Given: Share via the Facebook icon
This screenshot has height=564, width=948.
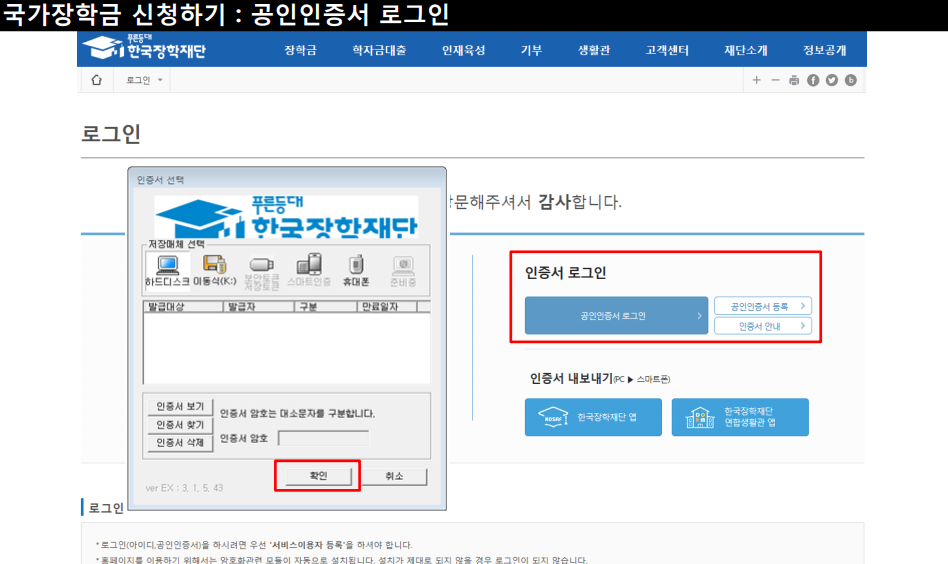Looking at the screenshot, I should 813,80.
